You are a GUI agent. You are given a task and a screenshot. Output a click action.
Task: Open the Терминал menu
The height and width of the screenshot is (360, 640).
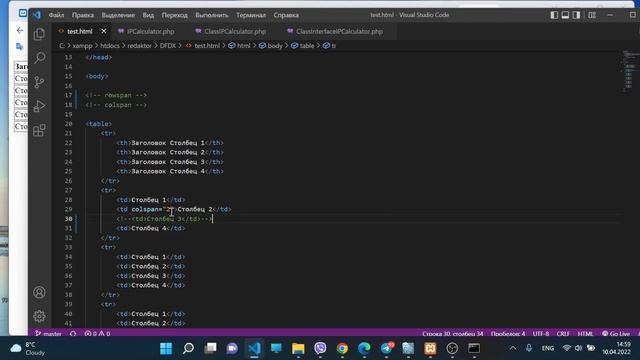click(x=251, y=15)
